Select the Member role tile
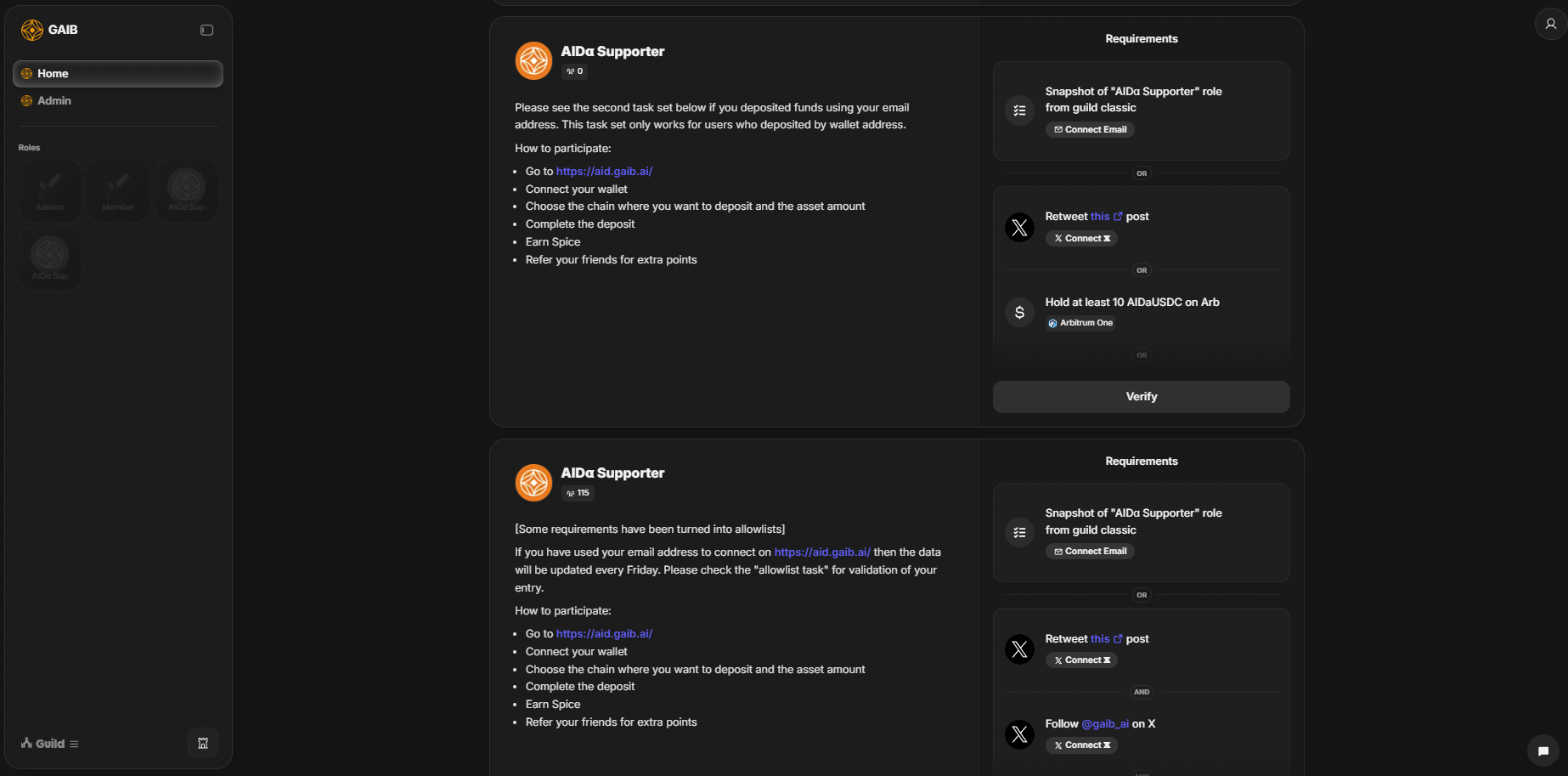The image size is (1568, 776). click(118, 190)
